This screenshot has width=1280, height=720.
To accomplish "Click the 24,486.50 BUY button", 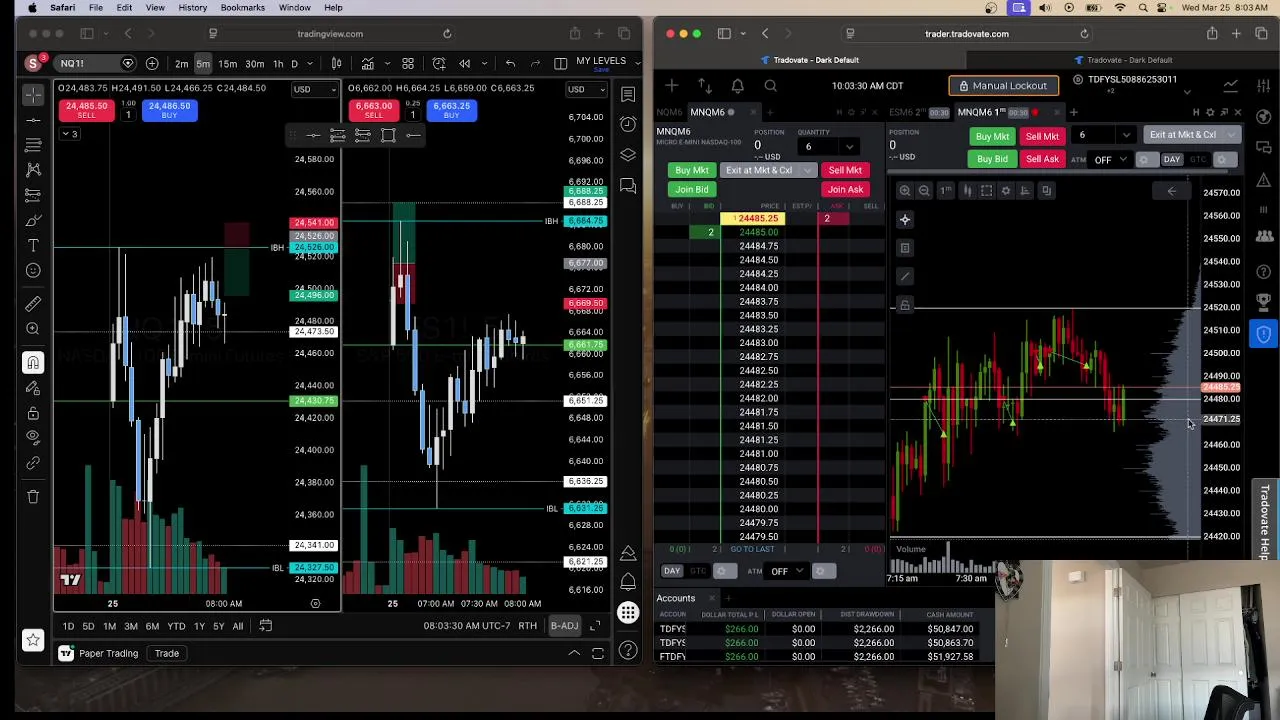I will 168,110.
